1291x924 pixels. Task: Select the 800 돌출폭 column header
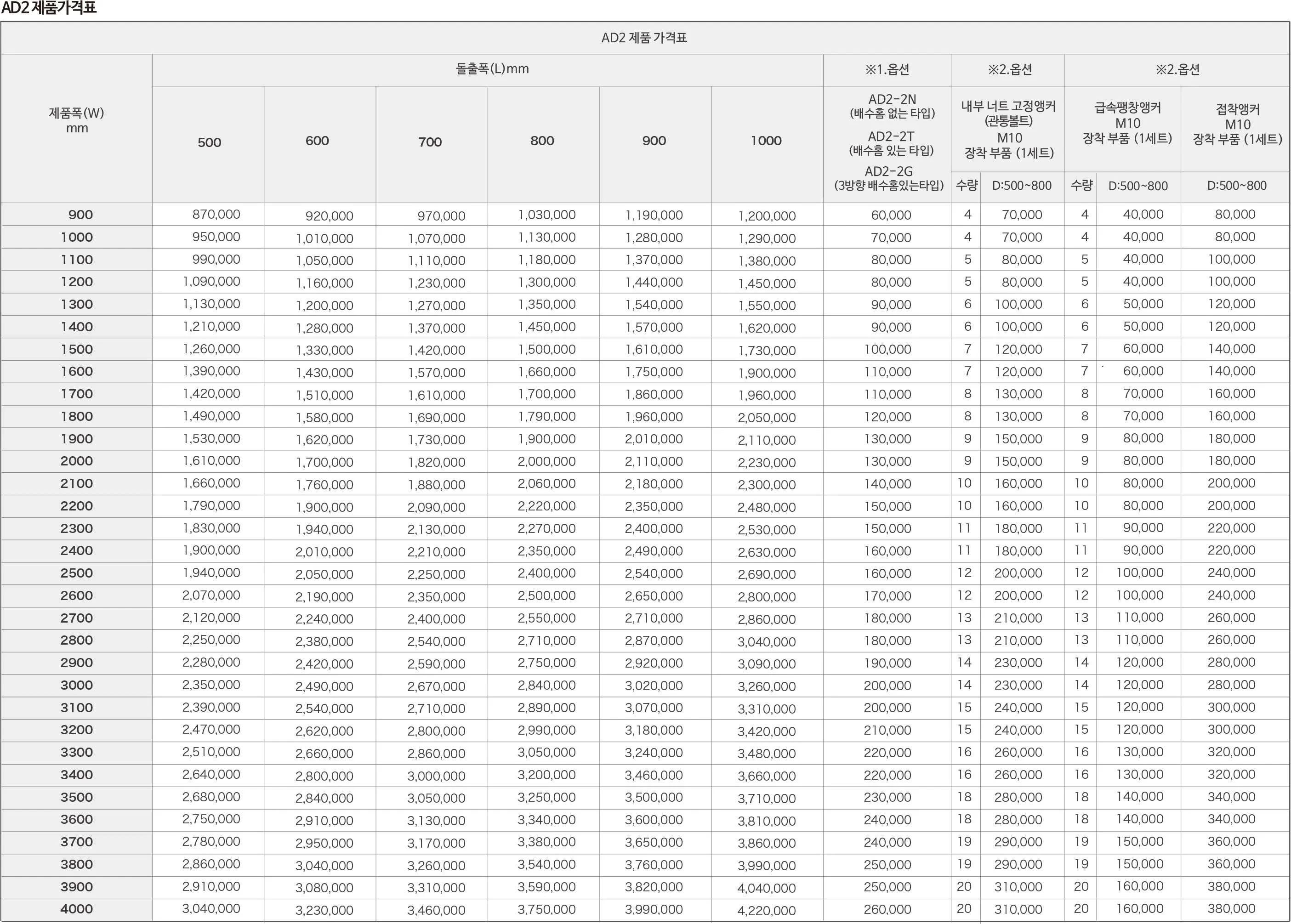(x=542, y=141)
